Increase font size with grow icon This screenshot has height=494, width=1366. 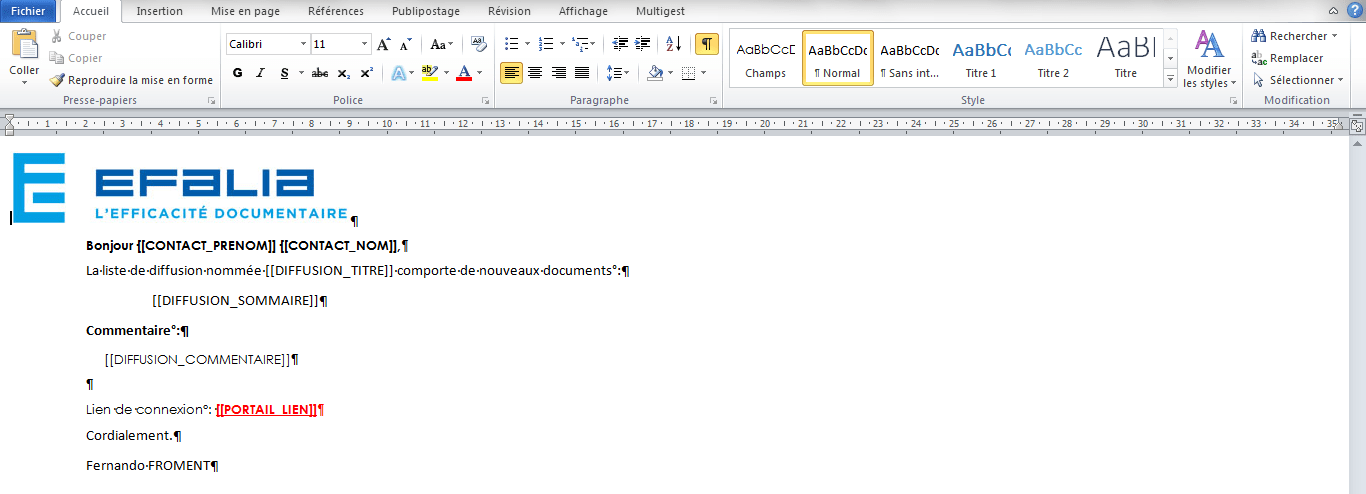384,44
